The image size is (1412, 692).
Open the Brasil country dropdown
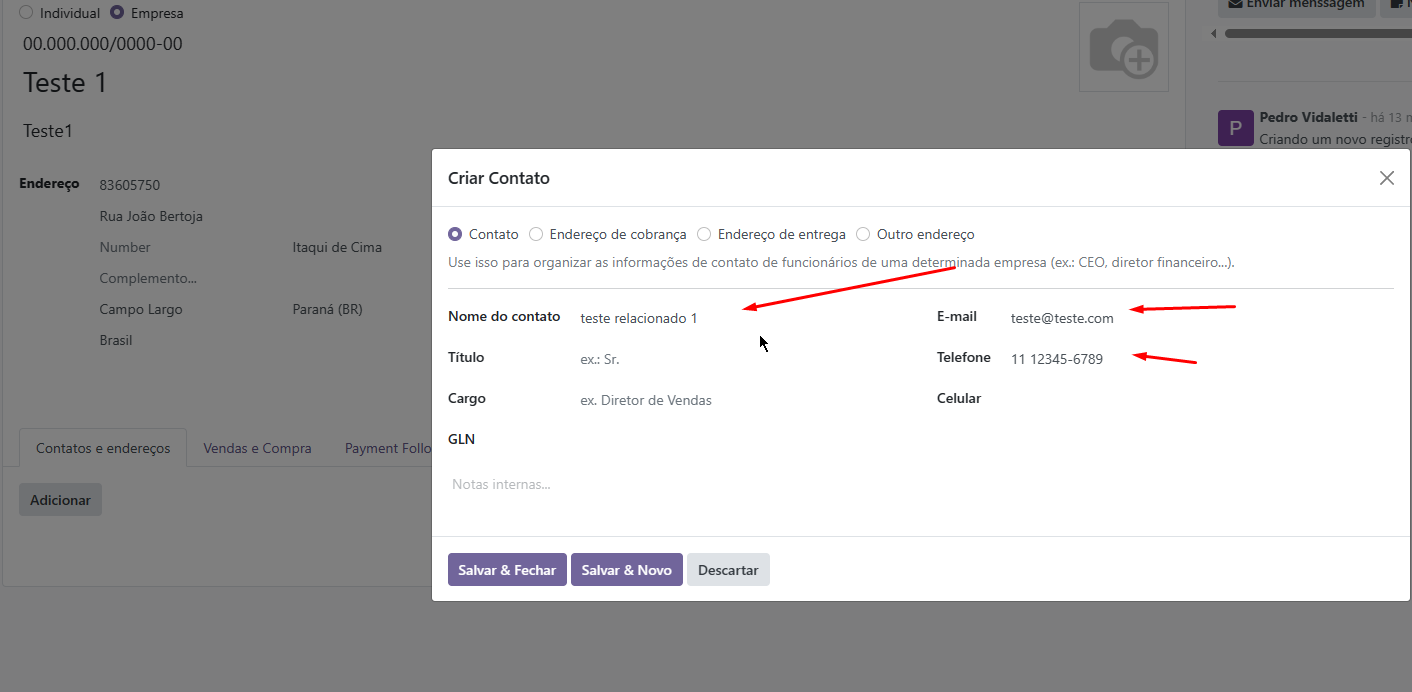coord(116,340)
